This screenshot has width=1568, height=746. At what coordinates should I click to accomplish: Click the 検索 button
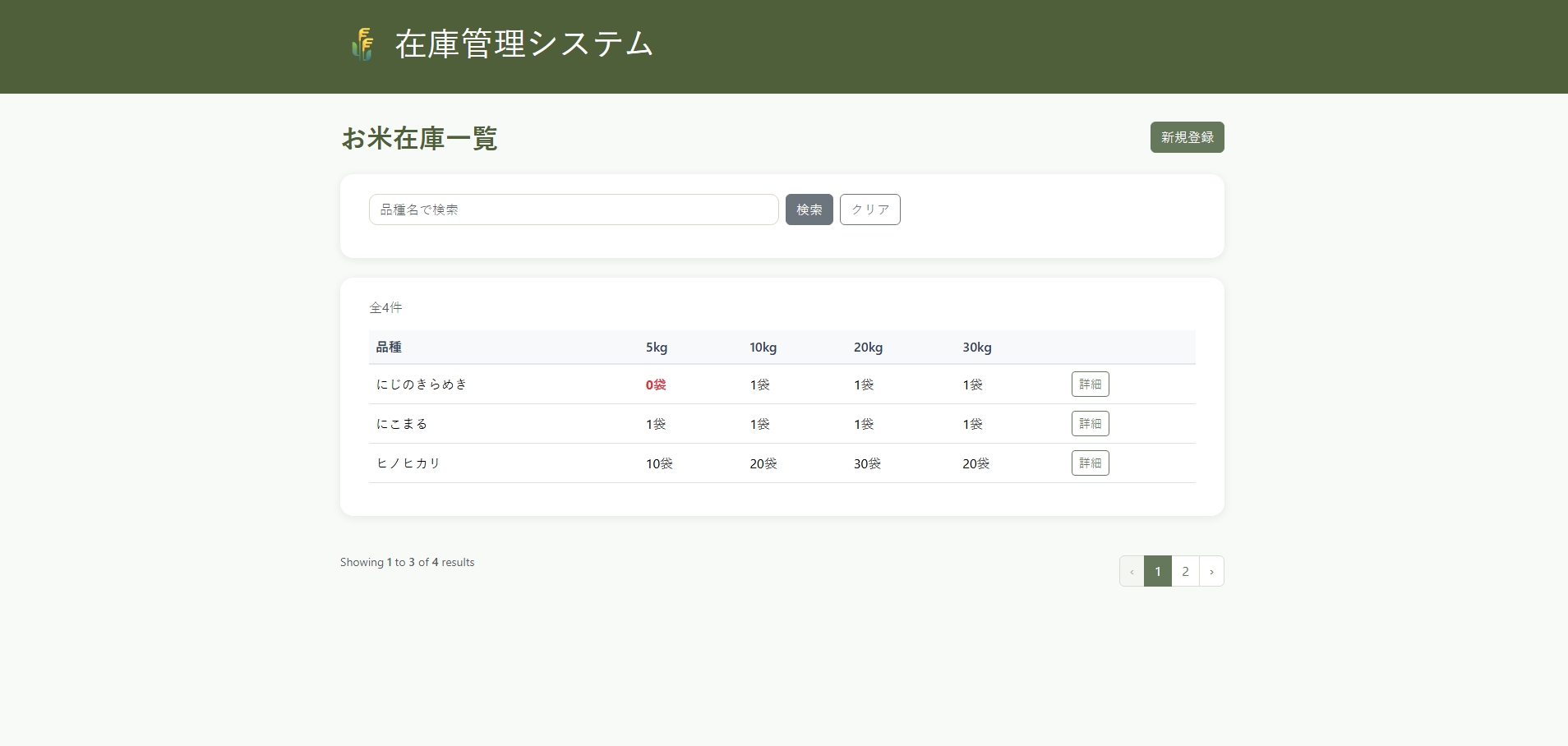point(809,210)
